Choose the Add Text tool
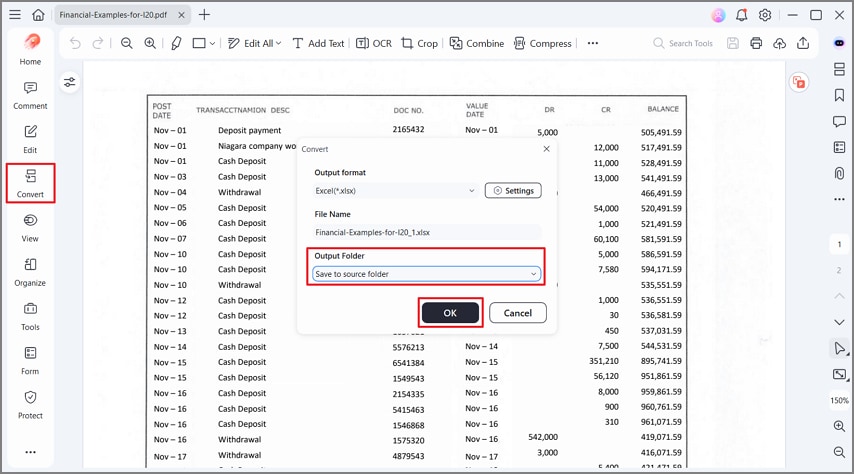Viewport: 854px width, 474px height. [319, 43]
